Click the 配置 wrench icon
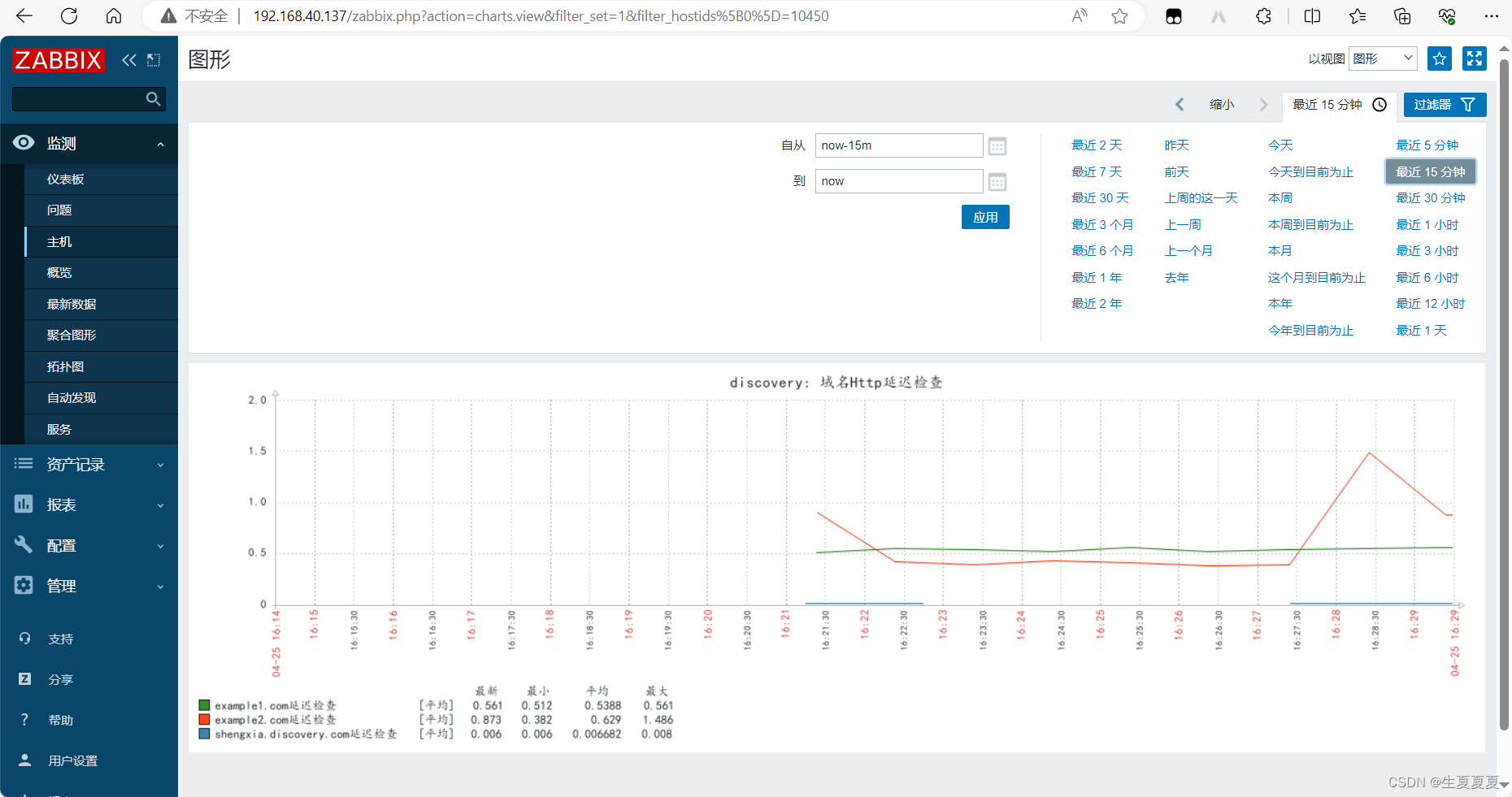 tap(24, 545)
